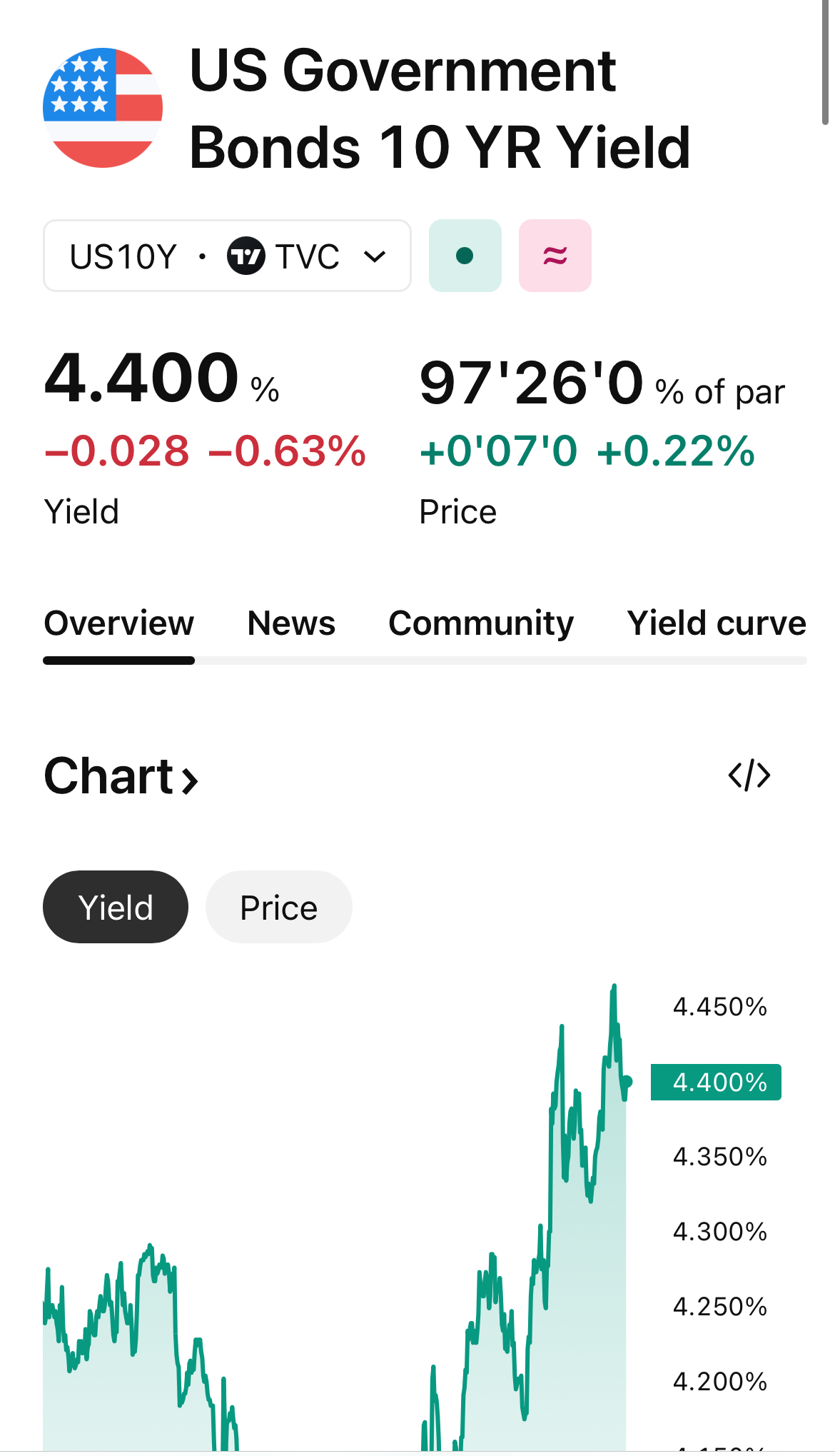Click the dropdown chevron next to TVC
835x1456 pixels.
point(375,256)
